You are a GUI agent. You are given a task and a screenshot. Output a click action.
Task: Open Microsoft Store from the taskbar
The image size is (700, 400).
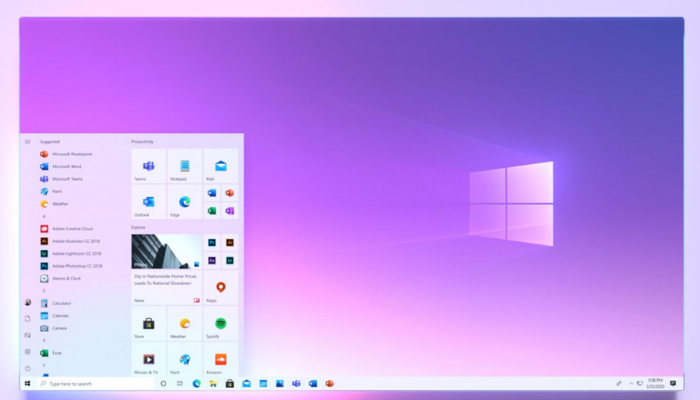tap(230, 383)
